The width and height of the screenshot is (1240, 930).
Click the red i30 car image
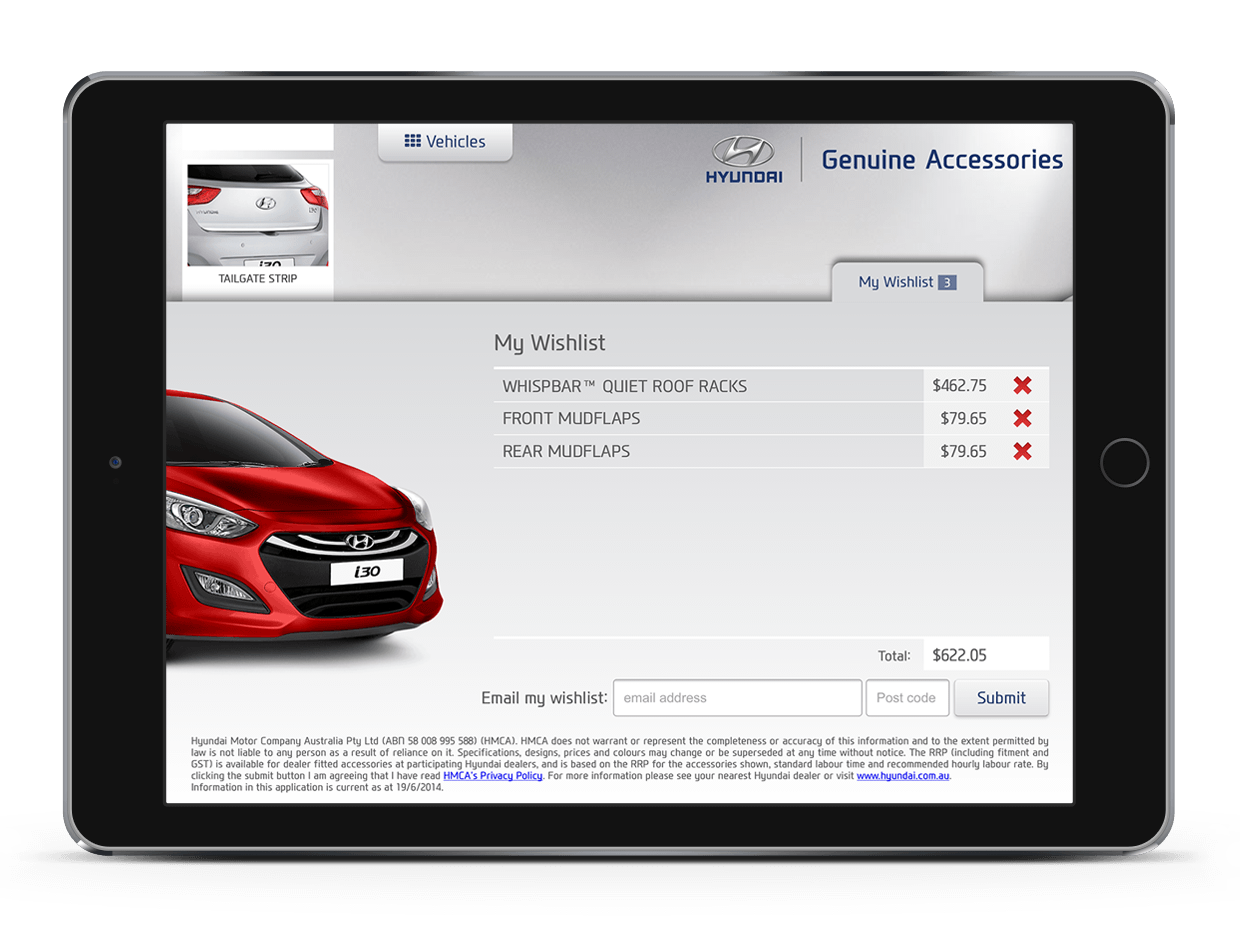(300, 540)
